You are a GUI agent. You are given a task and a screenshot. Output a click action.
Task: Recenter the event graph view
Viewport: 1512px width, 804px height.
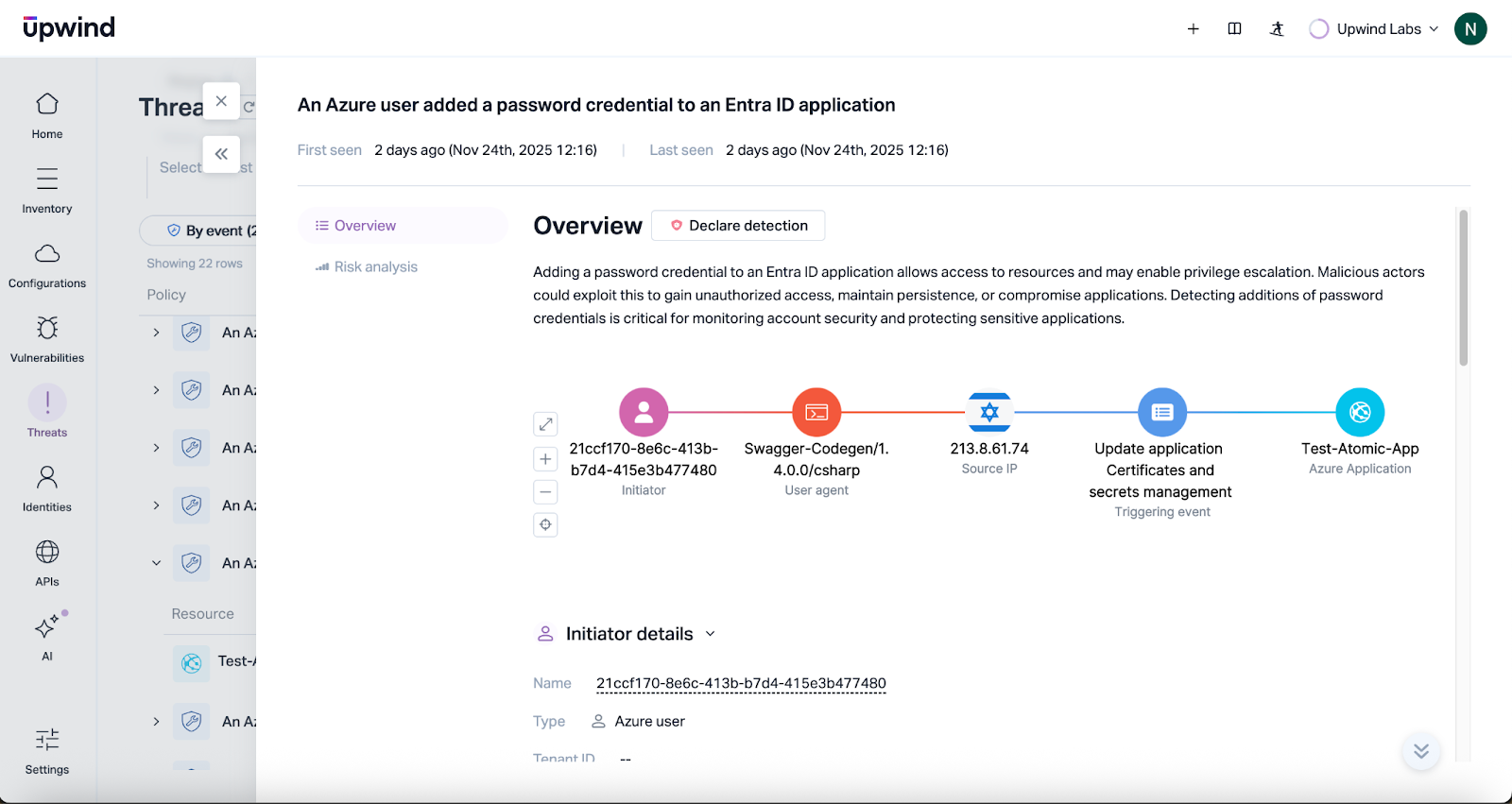pyautogui.click(x=545, y=524)
